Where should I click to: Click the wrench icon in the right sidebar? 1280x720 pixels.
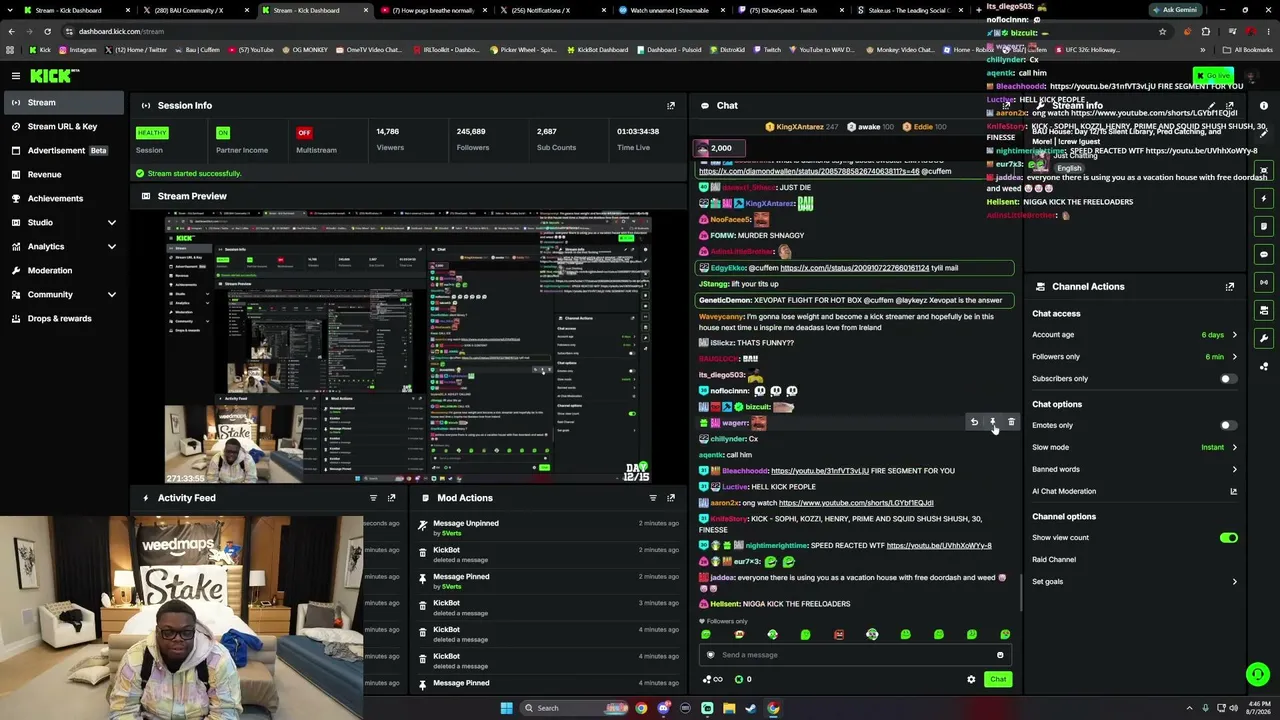[1264, 338]
